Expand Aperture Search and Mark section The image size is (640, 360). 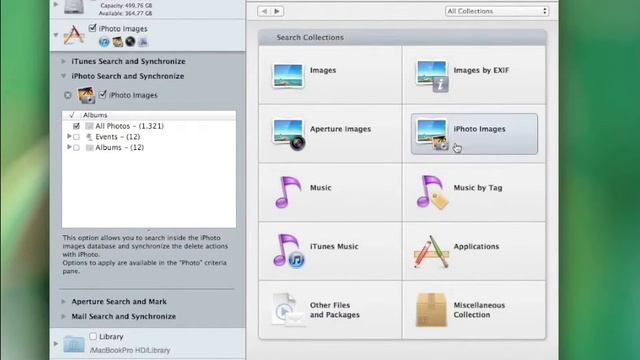pos(64,302)
